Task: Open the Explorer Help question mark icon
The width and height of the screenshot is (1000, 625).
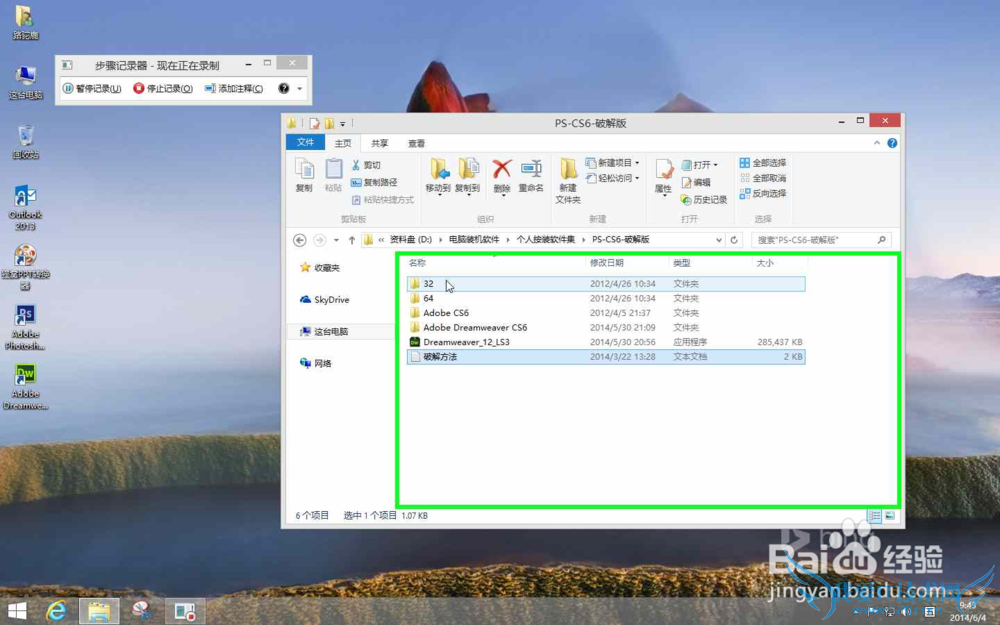Action: pyautogui.click(x=892, y=143)
